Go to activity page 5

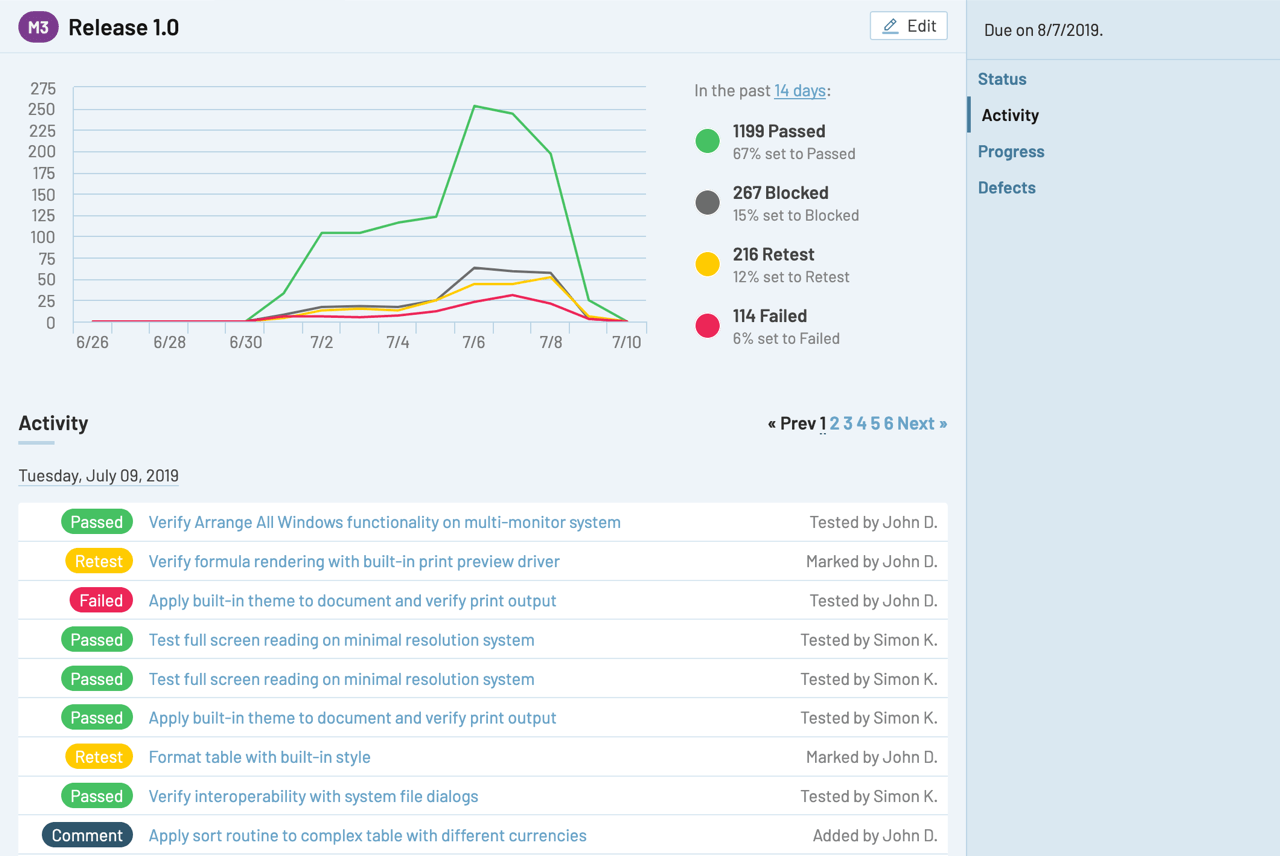(x=875, y=423)
